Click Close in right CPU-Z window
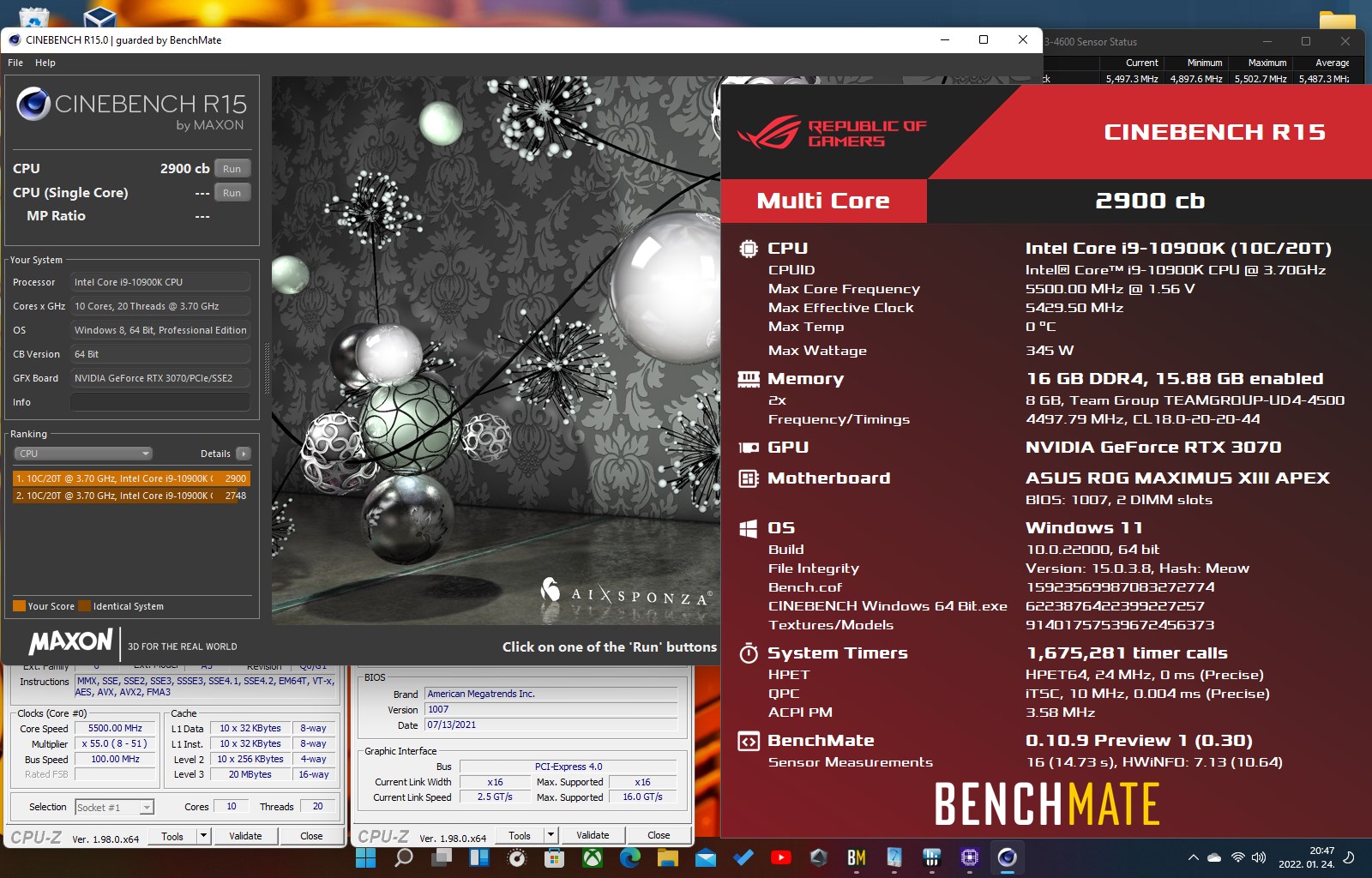 click(x=659, y=836)
